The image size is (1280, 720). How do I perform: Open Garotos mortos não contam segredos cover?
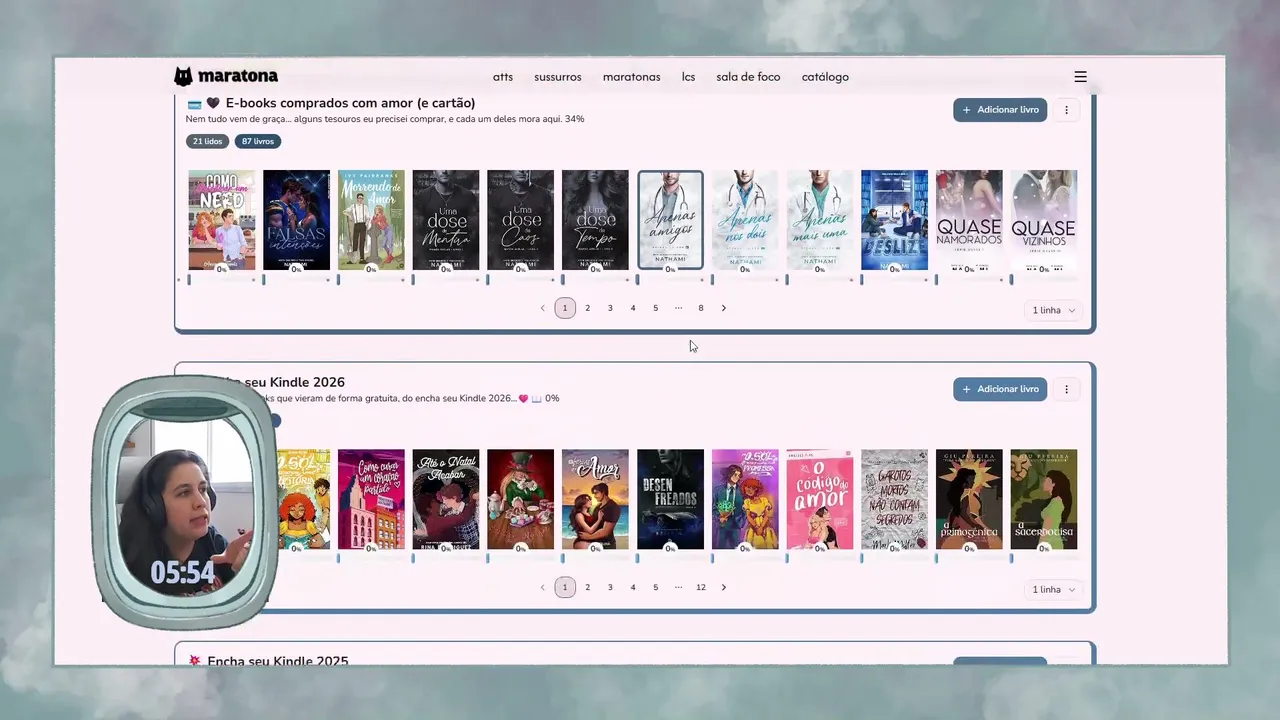[x=894, y=499]
